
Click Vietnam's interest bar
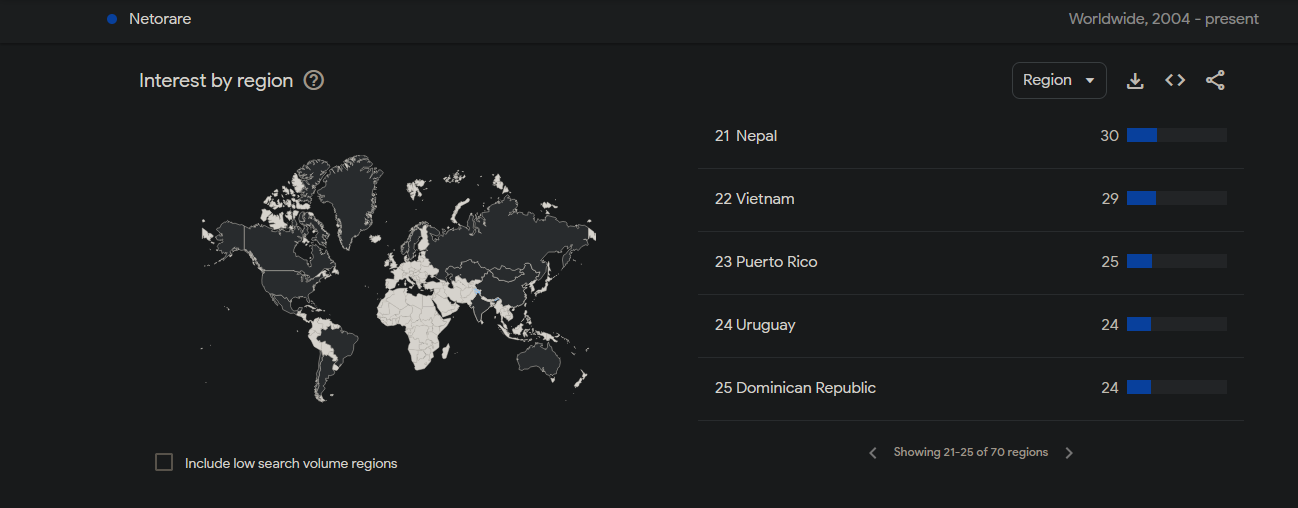(x=1177, y=198)
